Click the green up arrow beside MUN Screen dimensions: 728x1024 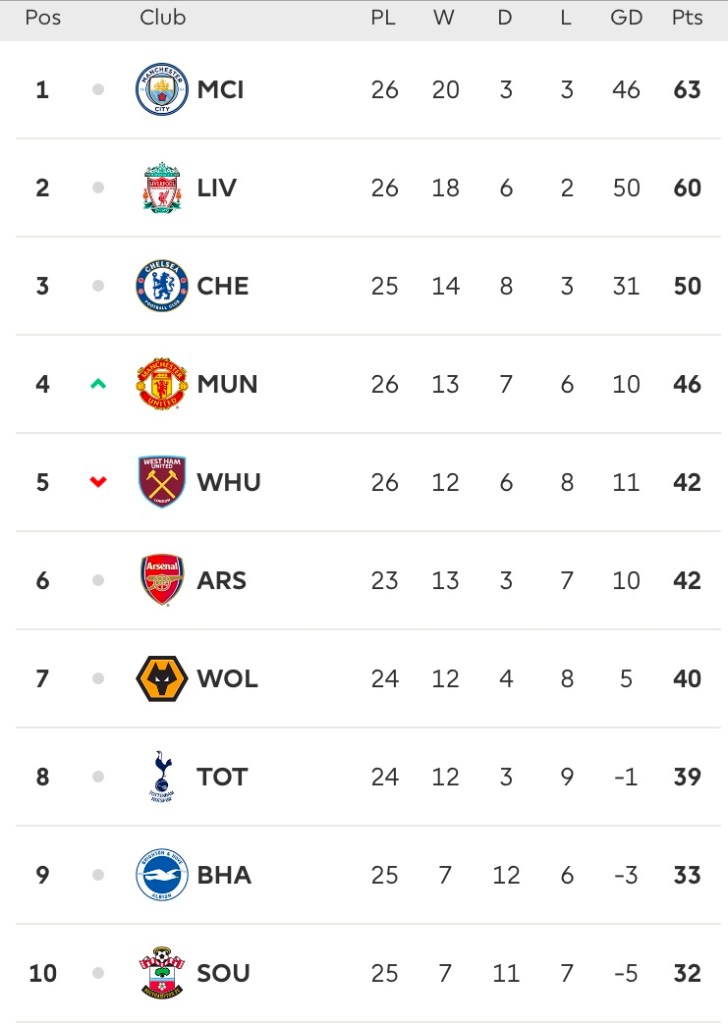click(98, 384)
